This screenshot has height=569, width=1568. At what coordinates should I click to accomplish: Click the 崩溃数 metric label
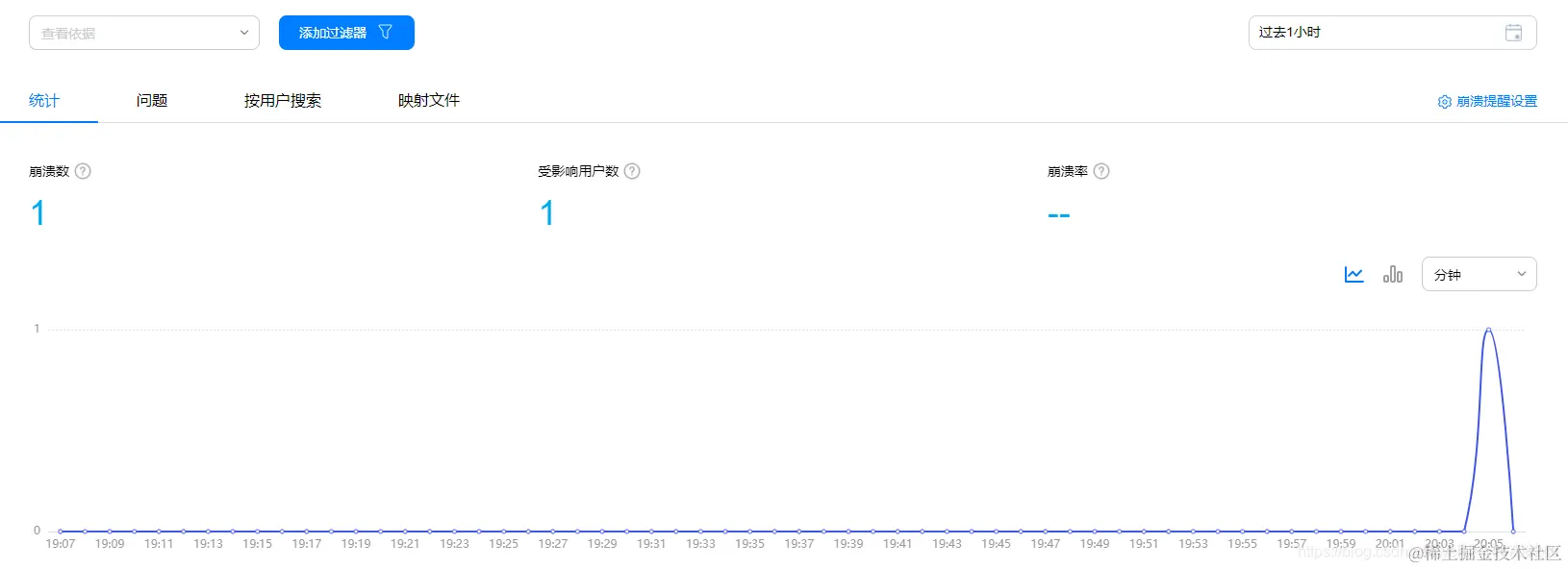click(49, 171)
